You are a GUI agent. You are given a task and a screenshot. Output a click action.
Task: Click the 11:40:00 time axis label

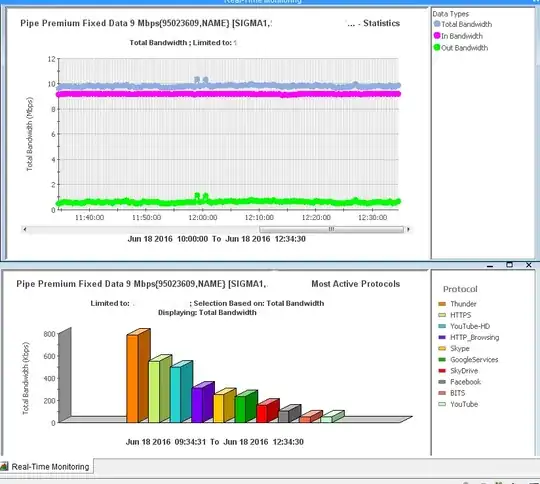(89, 217)
